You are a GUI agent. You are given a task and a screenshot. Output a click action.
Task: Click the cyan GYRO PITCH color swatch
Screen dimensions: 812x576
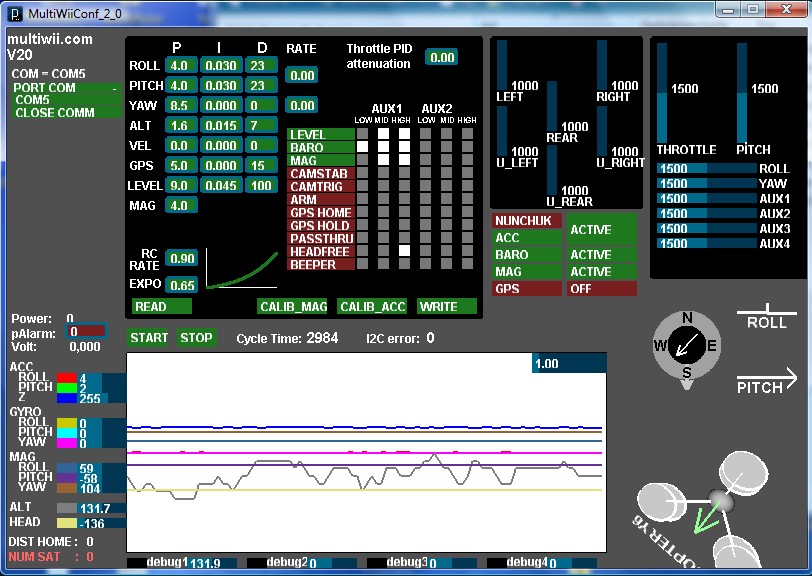pyautogui.click(x=67, y=433)
